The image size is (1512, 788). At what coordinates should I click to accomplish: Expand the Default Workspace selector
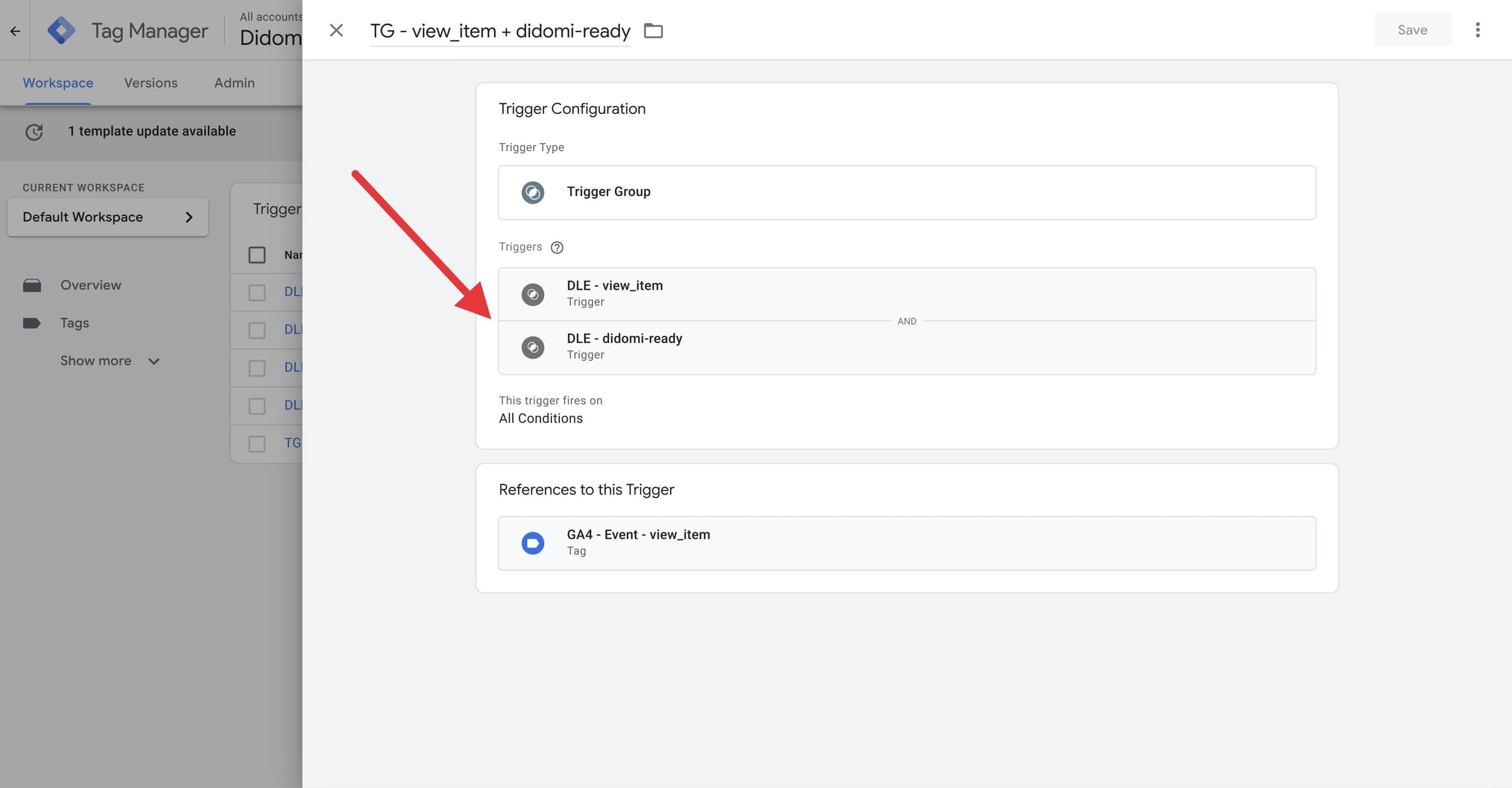point(108,217)
